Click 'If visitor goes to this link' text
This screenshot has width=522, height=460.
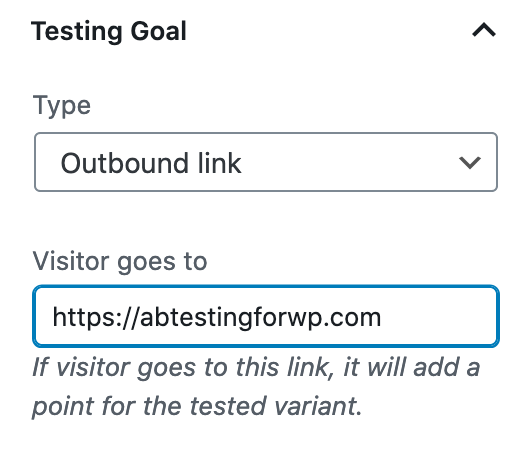coord(180,367)
